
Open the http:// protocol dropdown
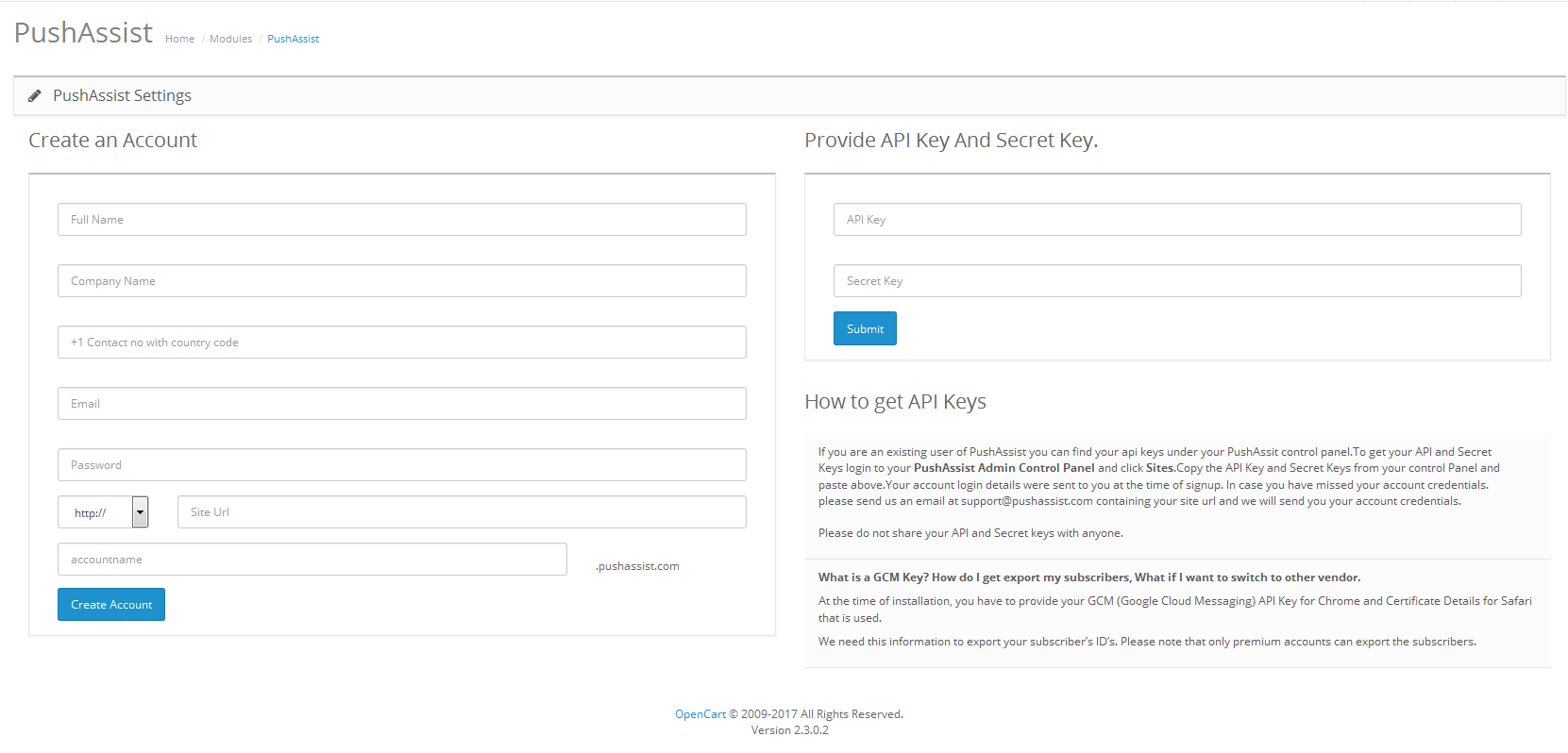(104, 511)
